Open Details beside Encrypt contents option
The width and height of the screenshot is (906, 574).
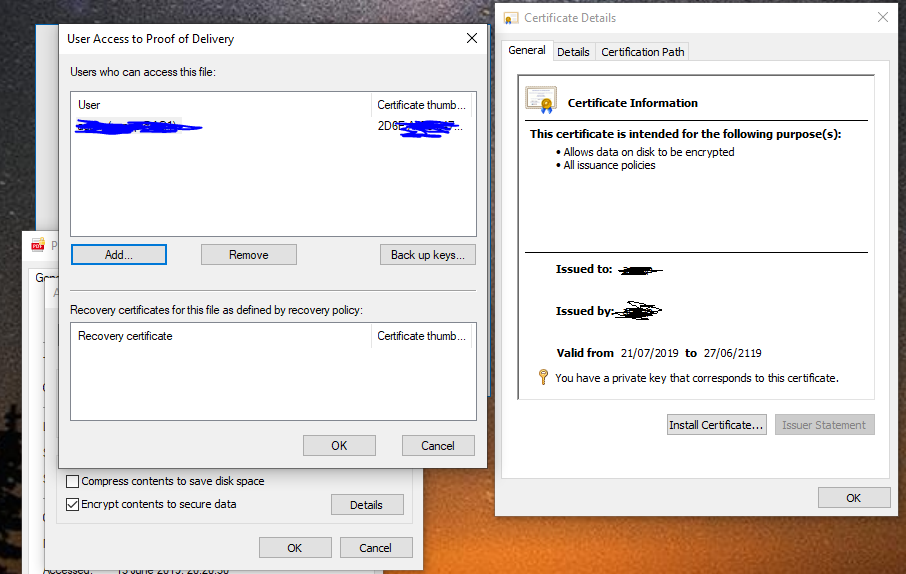tap(366, 505)
